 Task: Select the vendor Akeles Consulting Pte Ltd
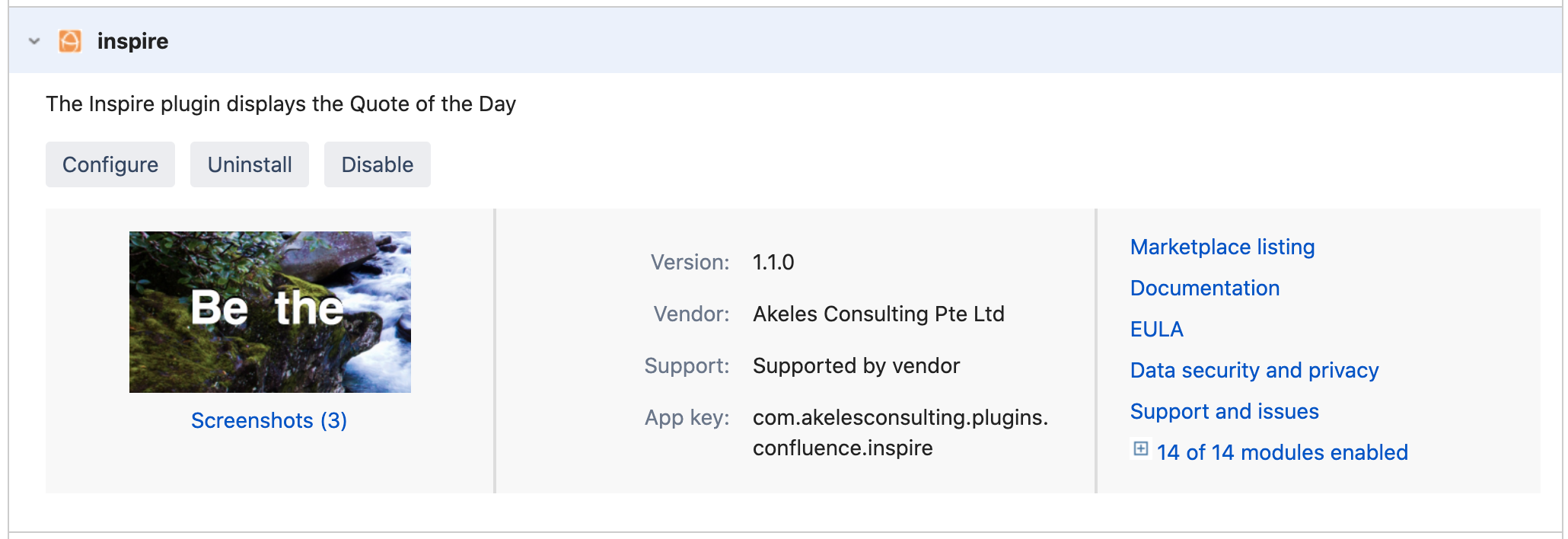(x=878, y=314)
